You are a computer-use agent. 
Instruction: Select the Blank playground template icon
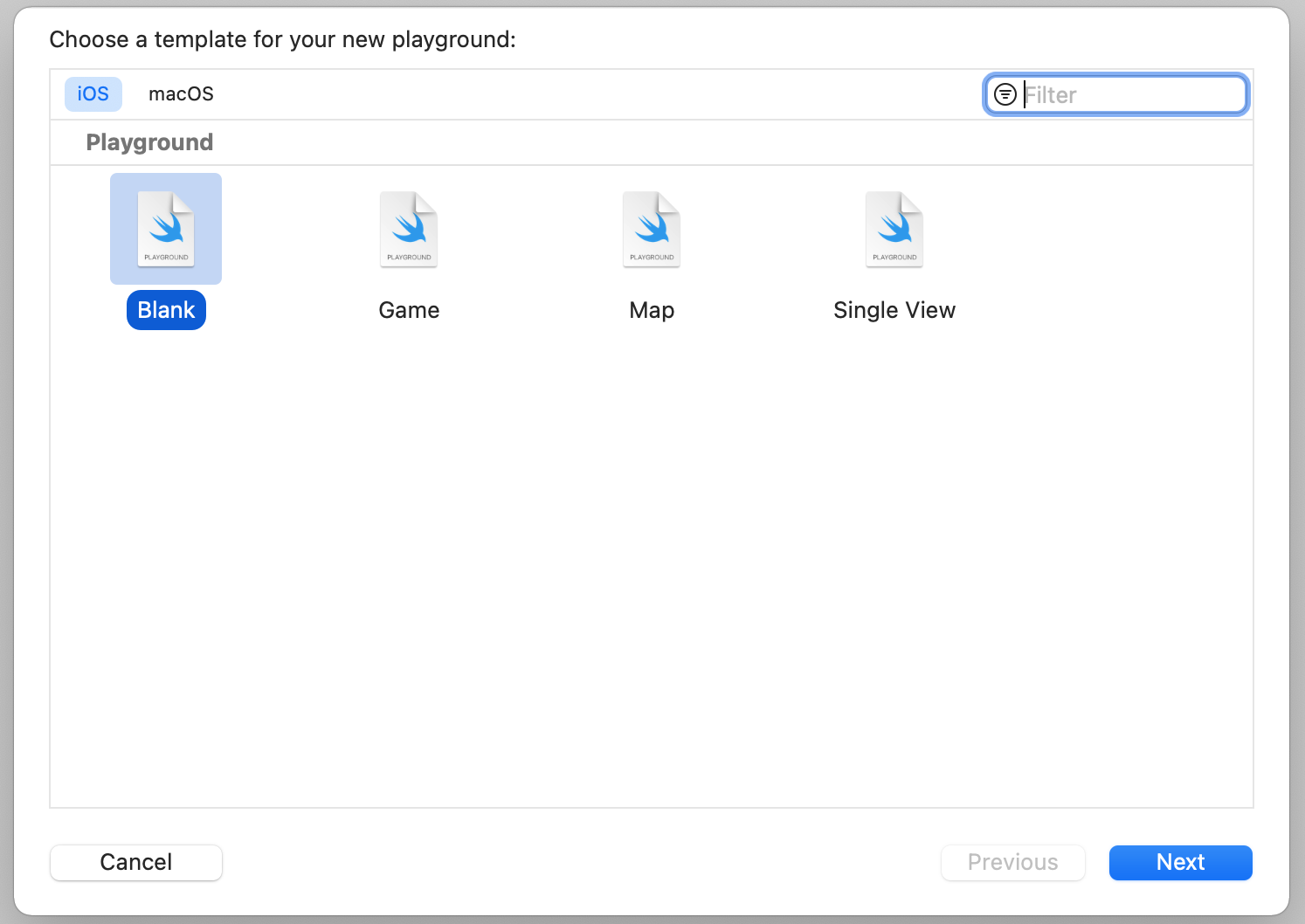(x=166, y=229)
